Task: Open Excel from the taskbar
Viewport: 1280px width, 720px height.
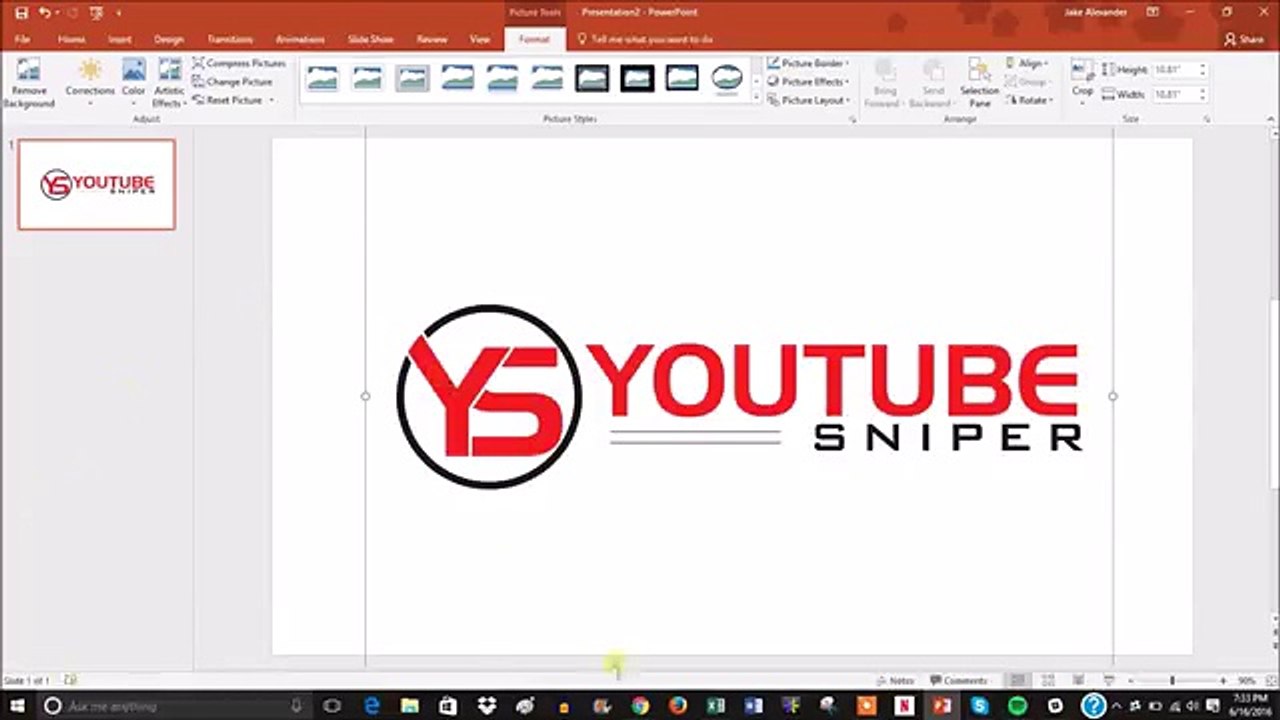Action: (716, 706)
